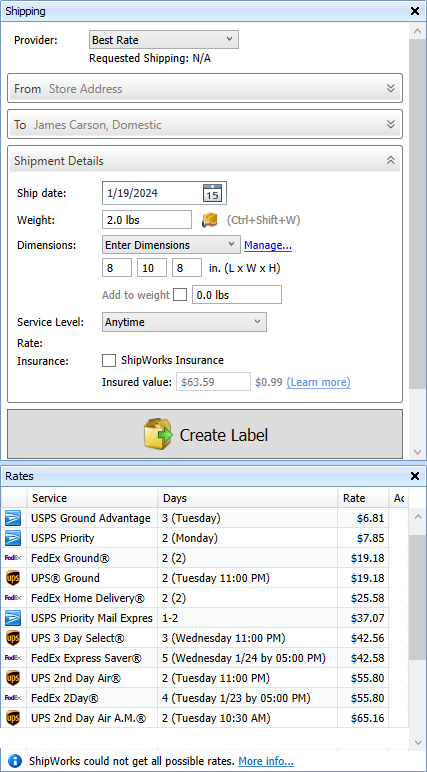Click the Rate column header
Screen dimensions: 427x772
[363, 498]
